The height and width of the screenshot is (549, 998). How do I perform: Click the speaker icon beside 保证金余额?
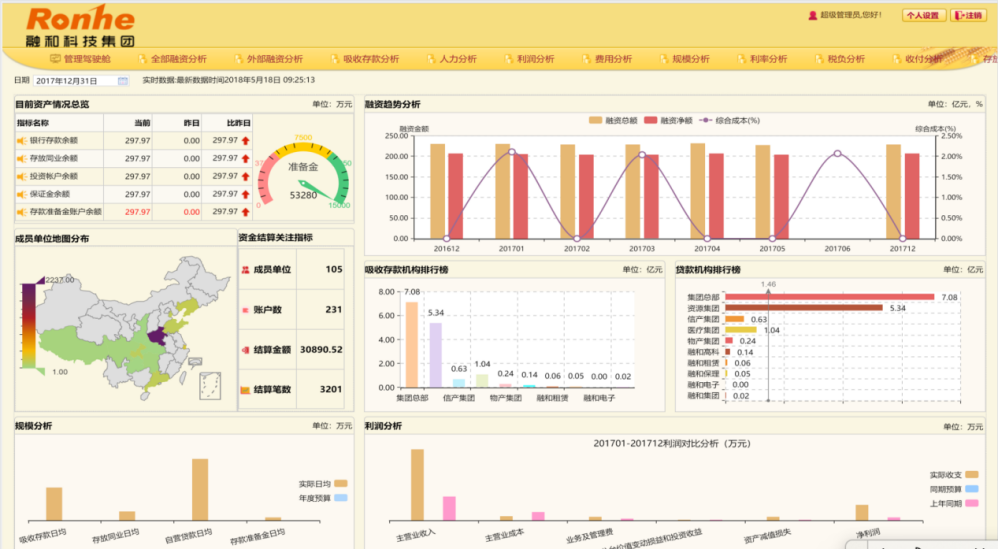coord(21,194)
